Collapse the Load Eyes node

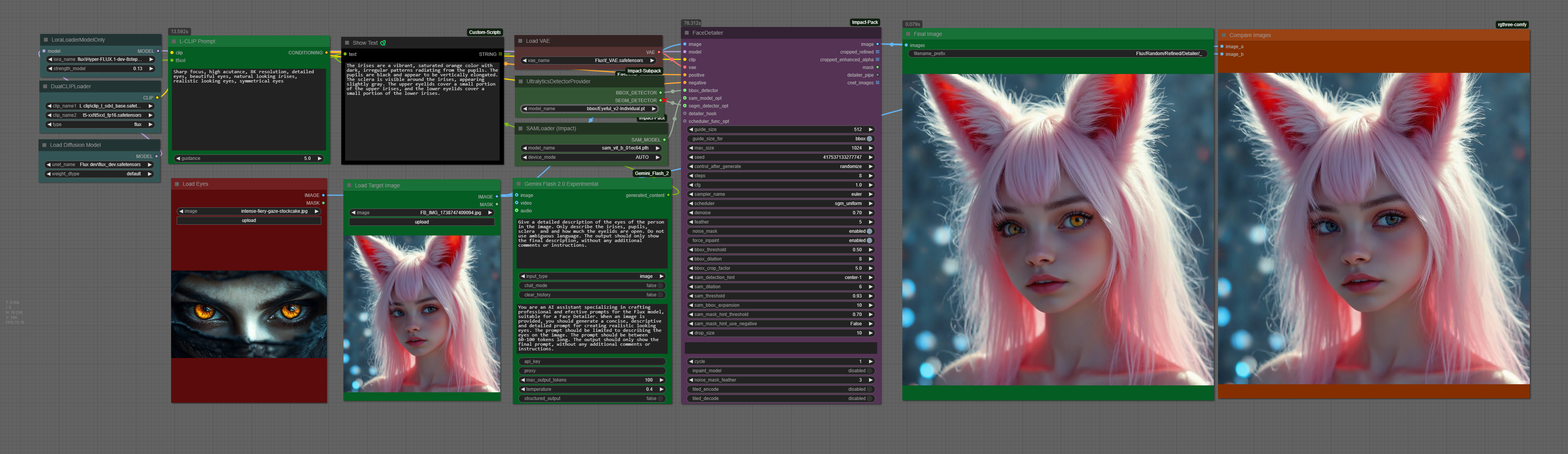click(x=177, y=184)
